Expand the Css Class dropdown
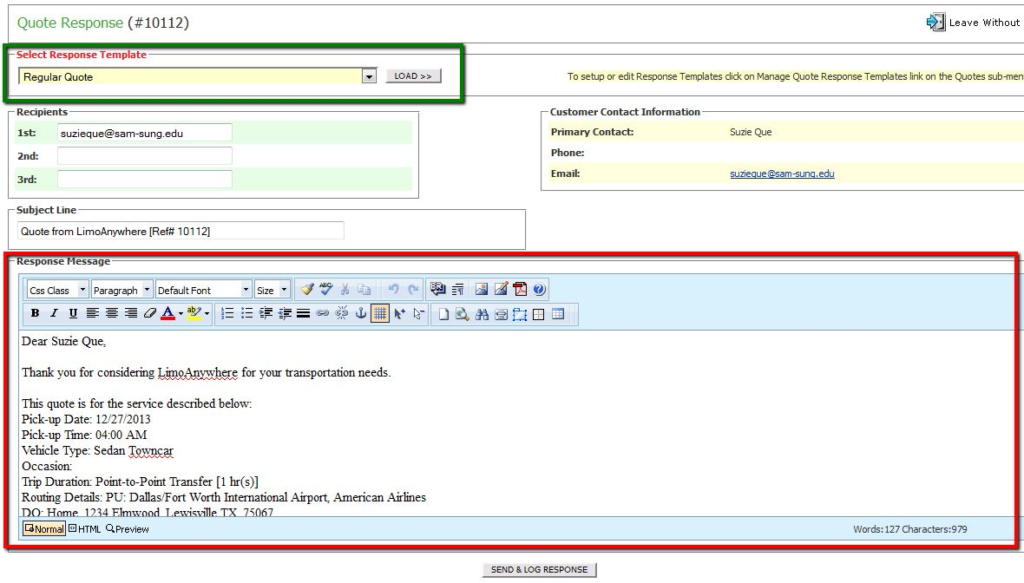The height and width of the screenshot is (583, 1024). (x=80, y=290)
